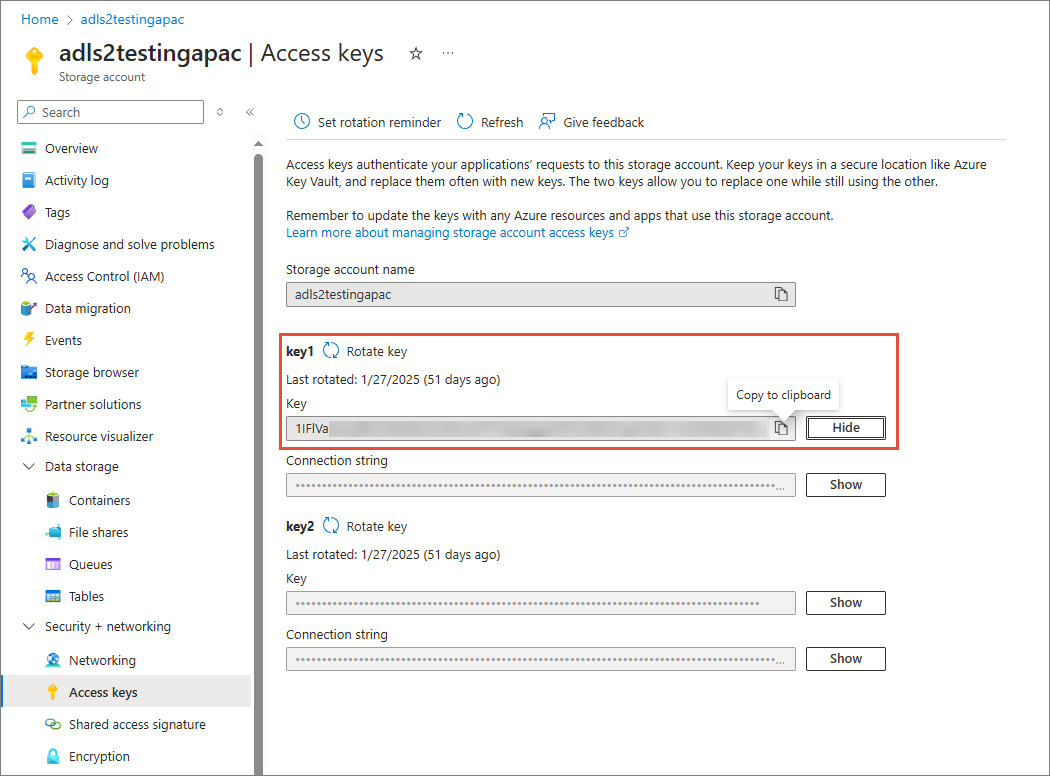Show the key2 key value

tap(846, 603)
